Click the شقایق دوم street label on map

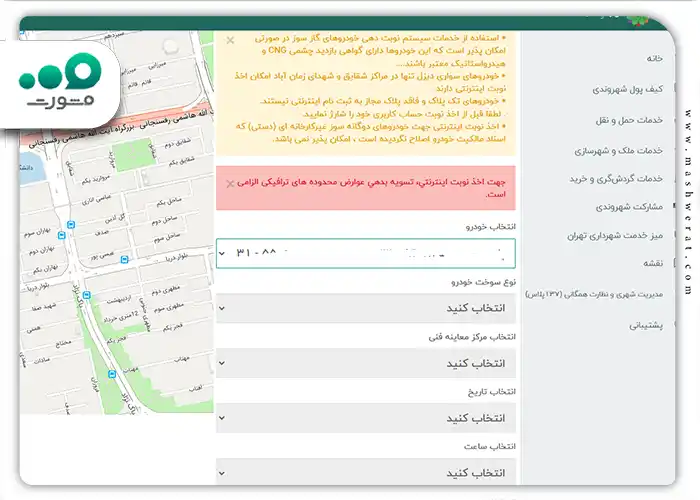pyautogui.click(x=178, y=144)
